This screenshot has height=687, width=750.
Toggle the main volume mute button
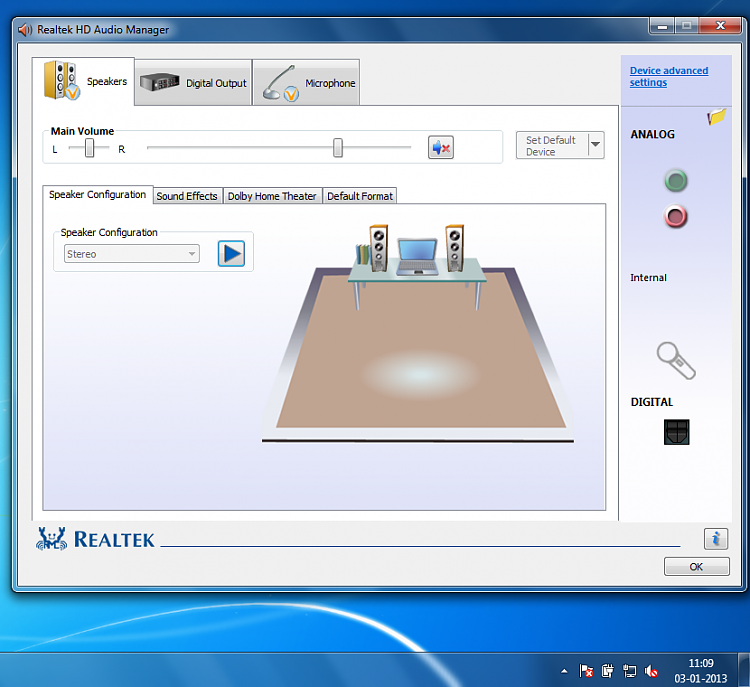[x=441, y=147]
